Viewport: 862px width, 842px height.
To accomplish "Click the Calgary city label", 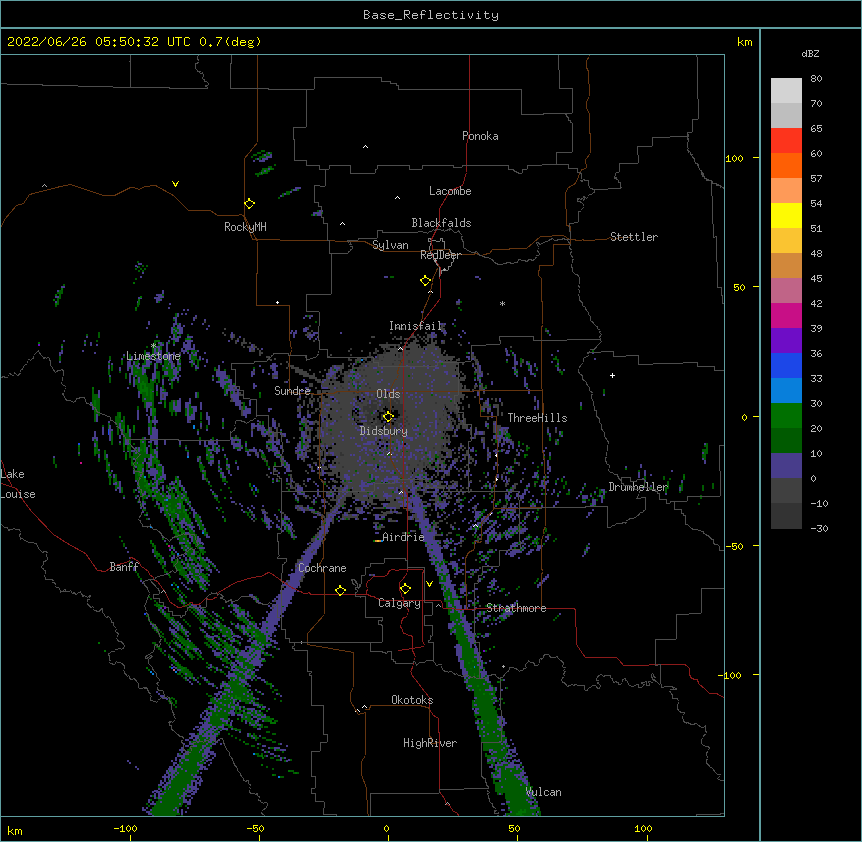I will pos(400,603).
